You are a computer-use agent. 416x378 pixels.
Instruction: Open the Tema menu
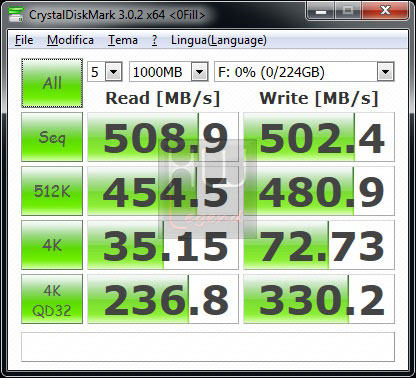[x=123, y=40]
